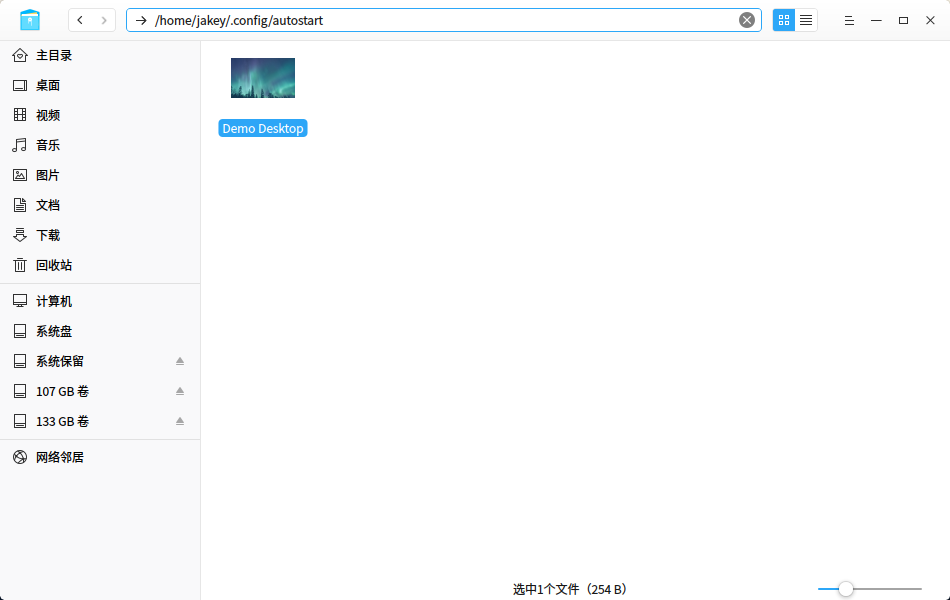The image size is (950, 600).
Task: Click the address bar path field
Action: point(443,20)
